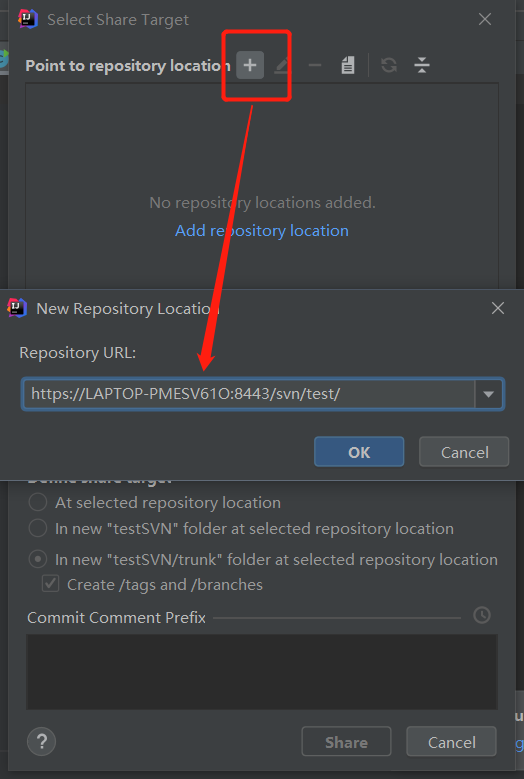
Task: Click the pencil Edit location icon
Action: click(282, 65)
